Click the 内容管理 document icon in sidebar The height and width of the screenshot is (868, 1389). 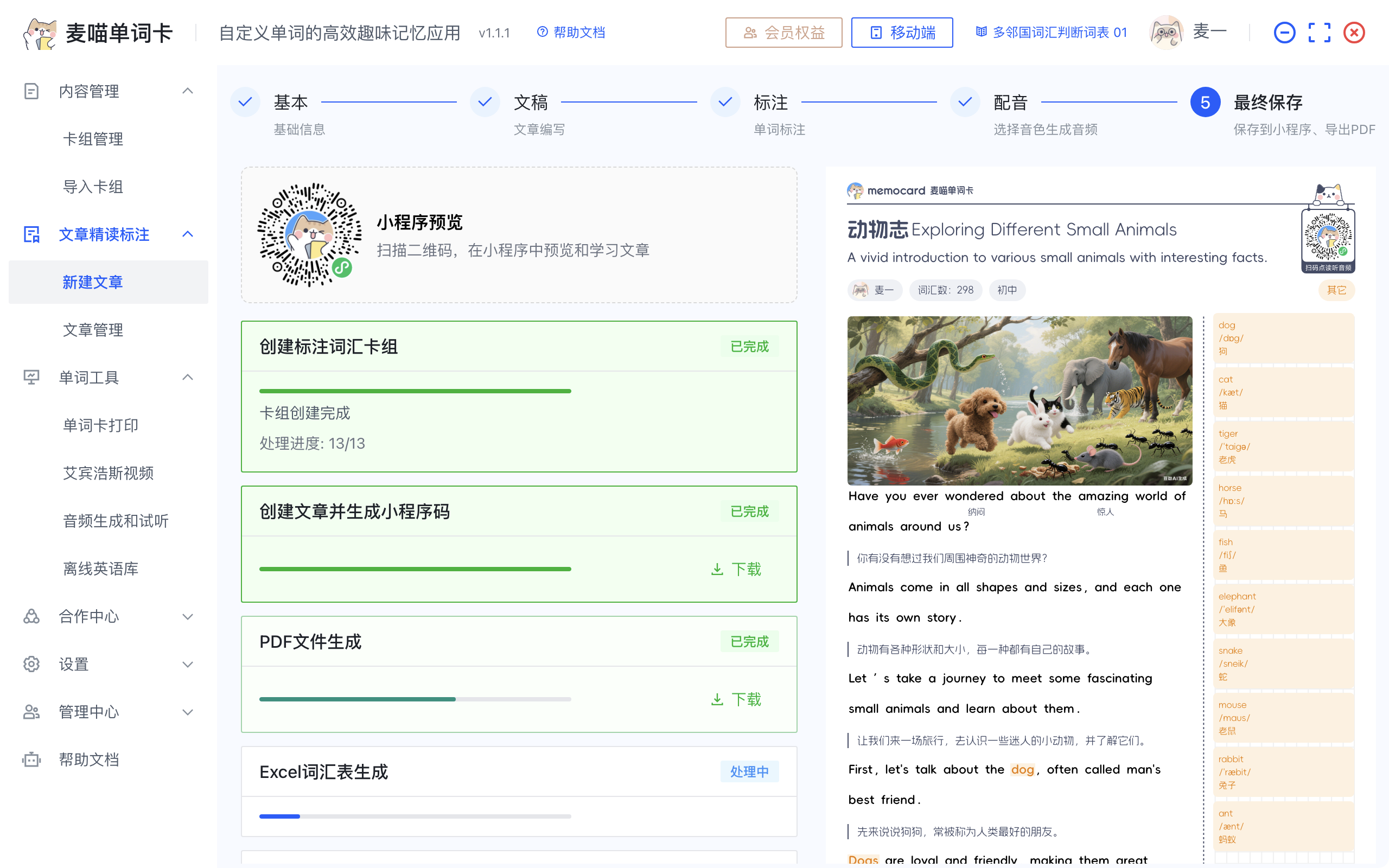pos(31,91)
